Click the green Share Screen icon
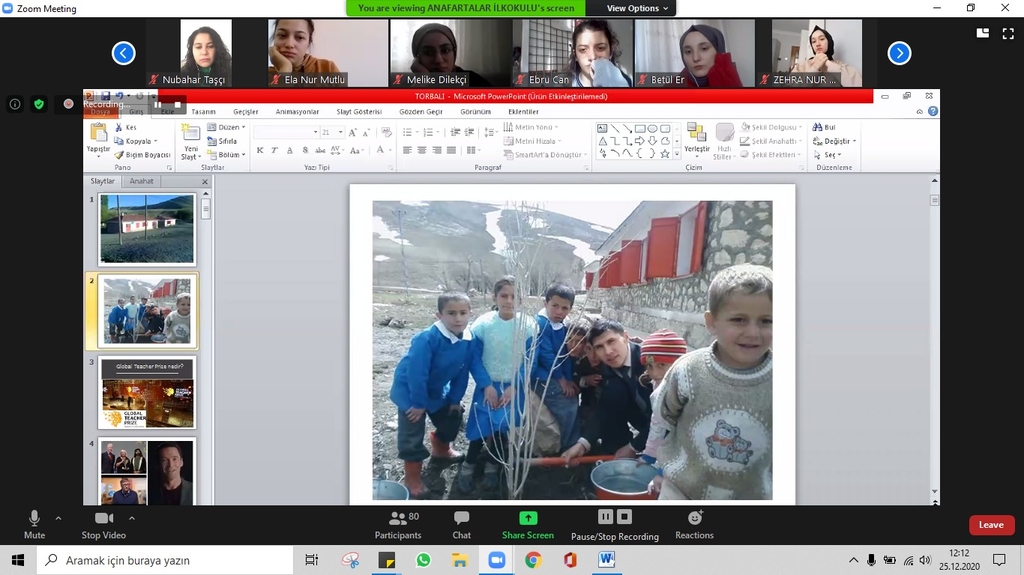This screenshot has height=575, width=1024. pyautogui.click(x=528, y=518)
